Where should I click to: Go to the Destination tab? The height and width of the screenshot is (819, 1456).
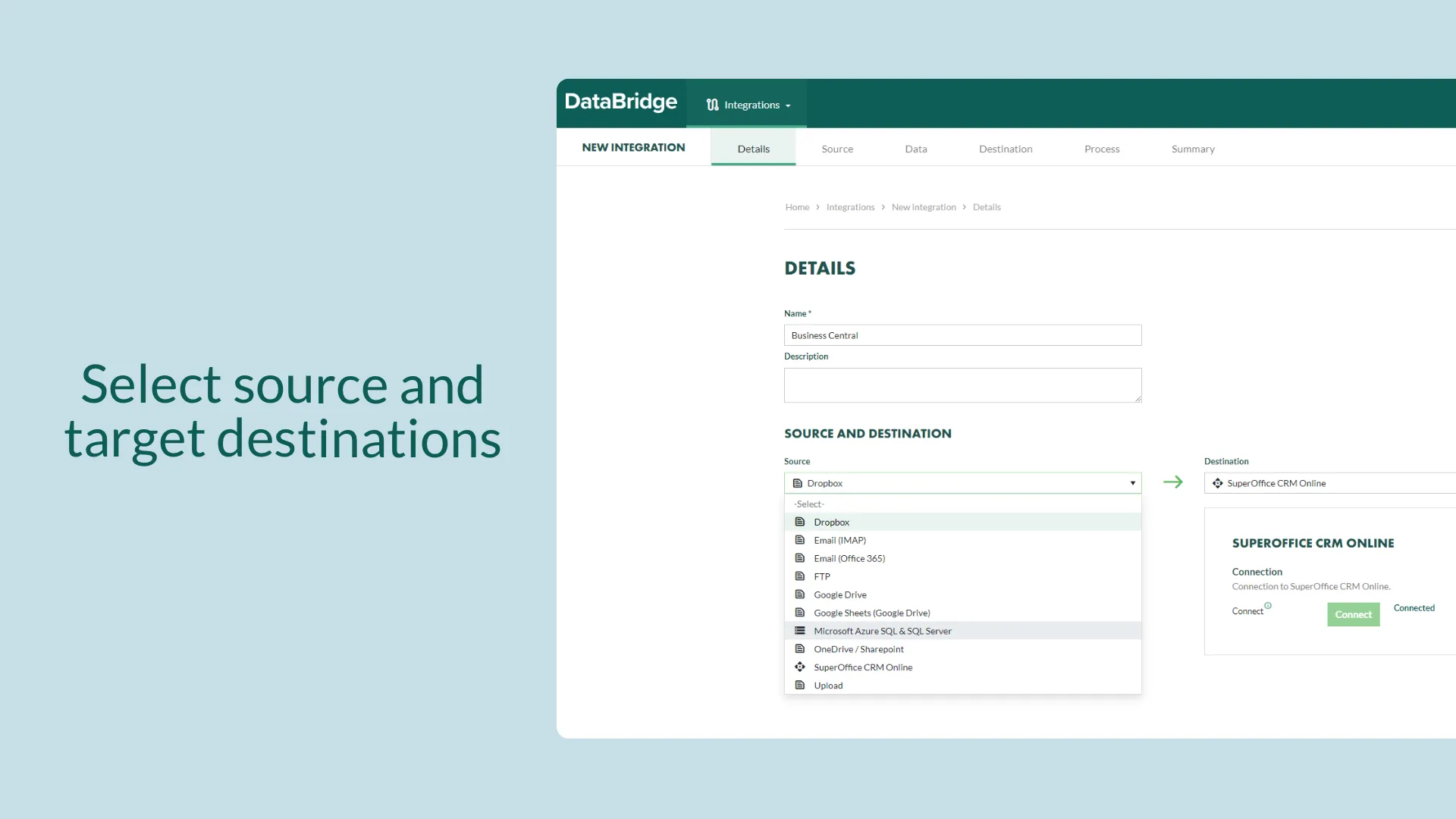[1005, 149]
